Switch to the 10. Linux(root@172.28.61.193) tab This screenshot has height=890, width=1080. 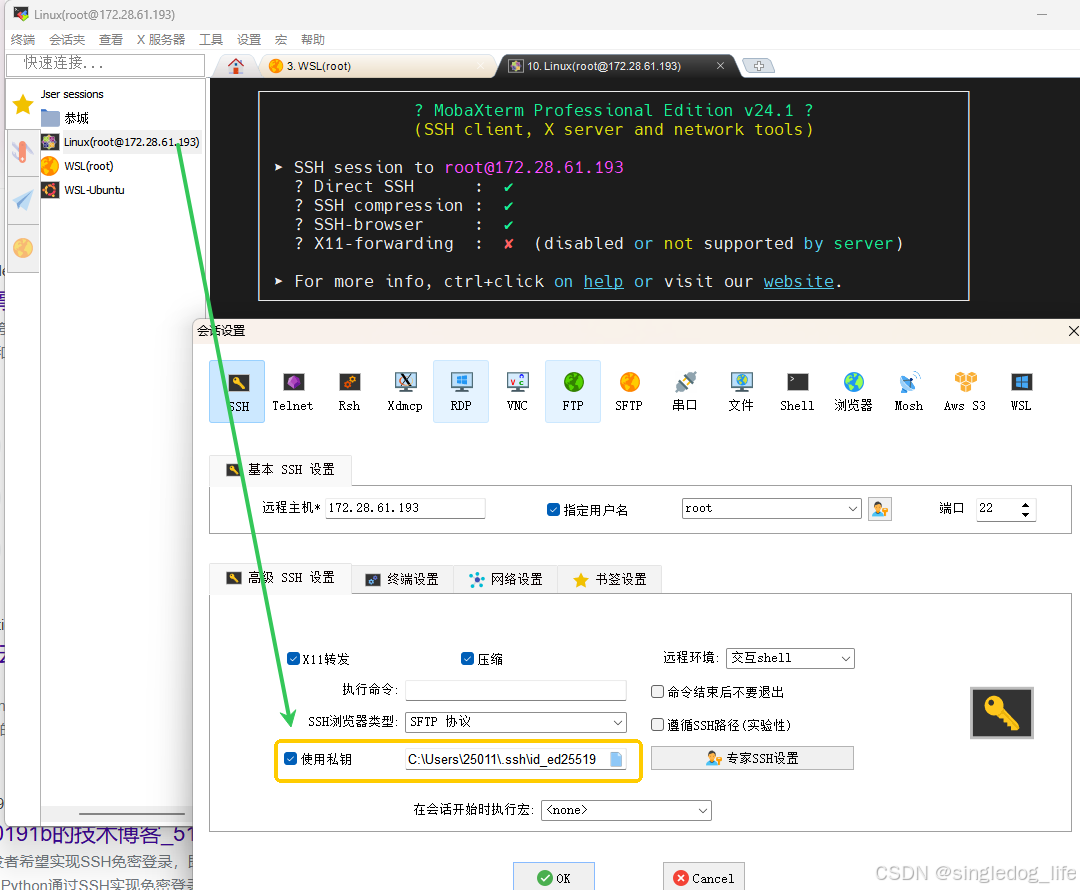coord(616,66)
